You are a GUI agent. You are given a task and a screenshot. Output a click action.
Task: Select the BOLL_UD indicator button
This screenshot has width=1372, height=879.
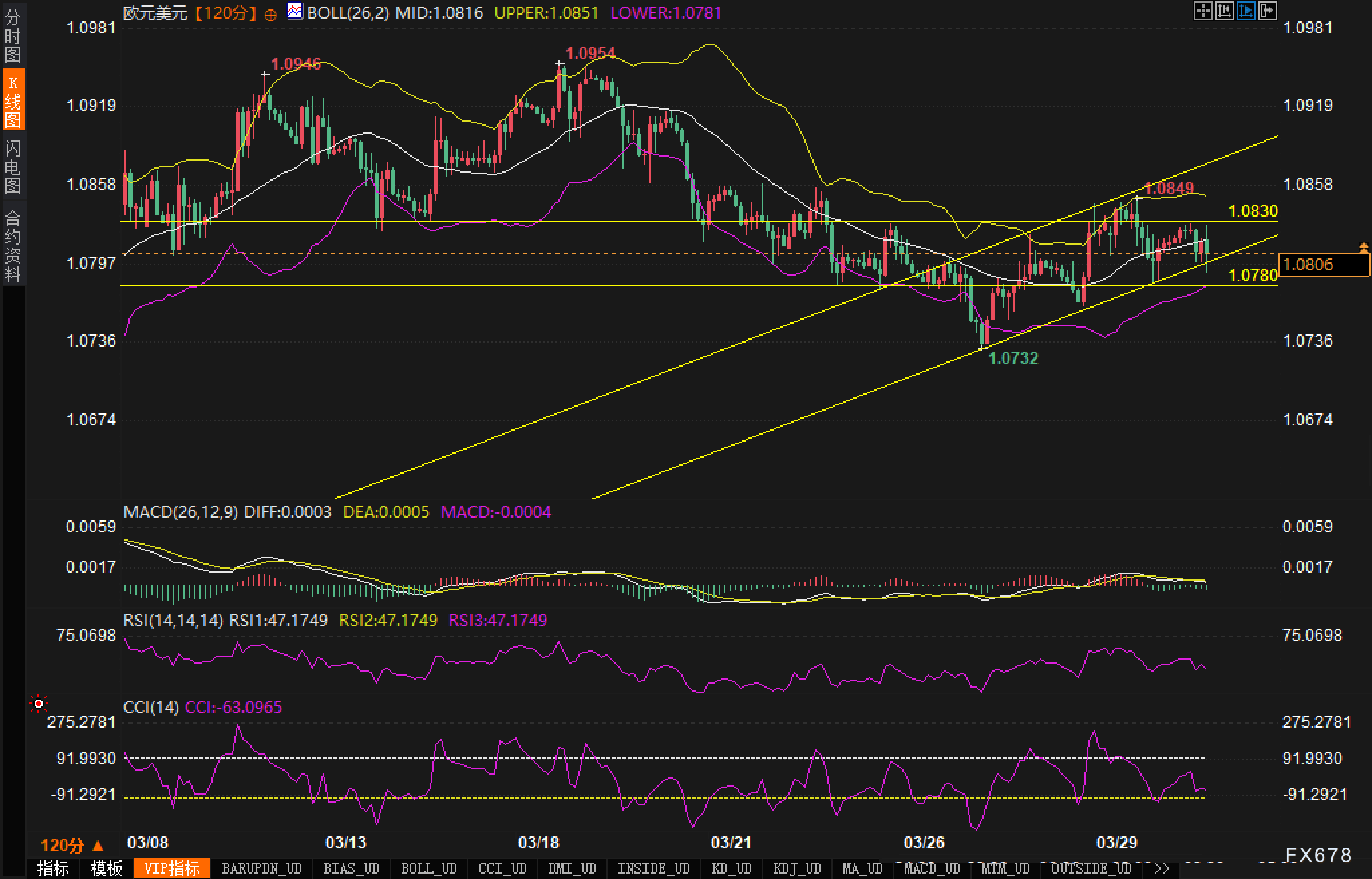tap(428, 868)
